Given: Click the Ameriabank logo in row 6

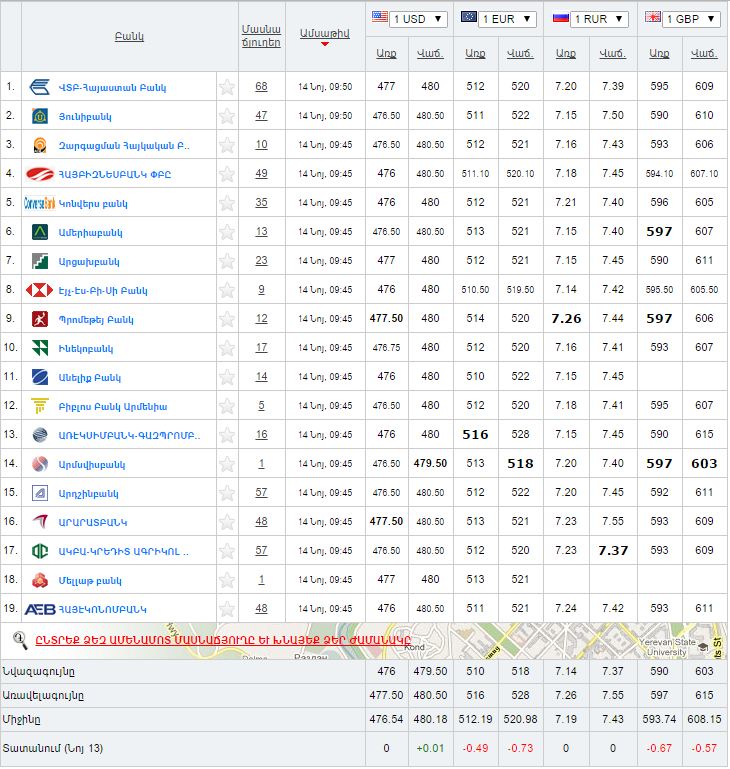Looking at the screenshot, I should 40,232.
